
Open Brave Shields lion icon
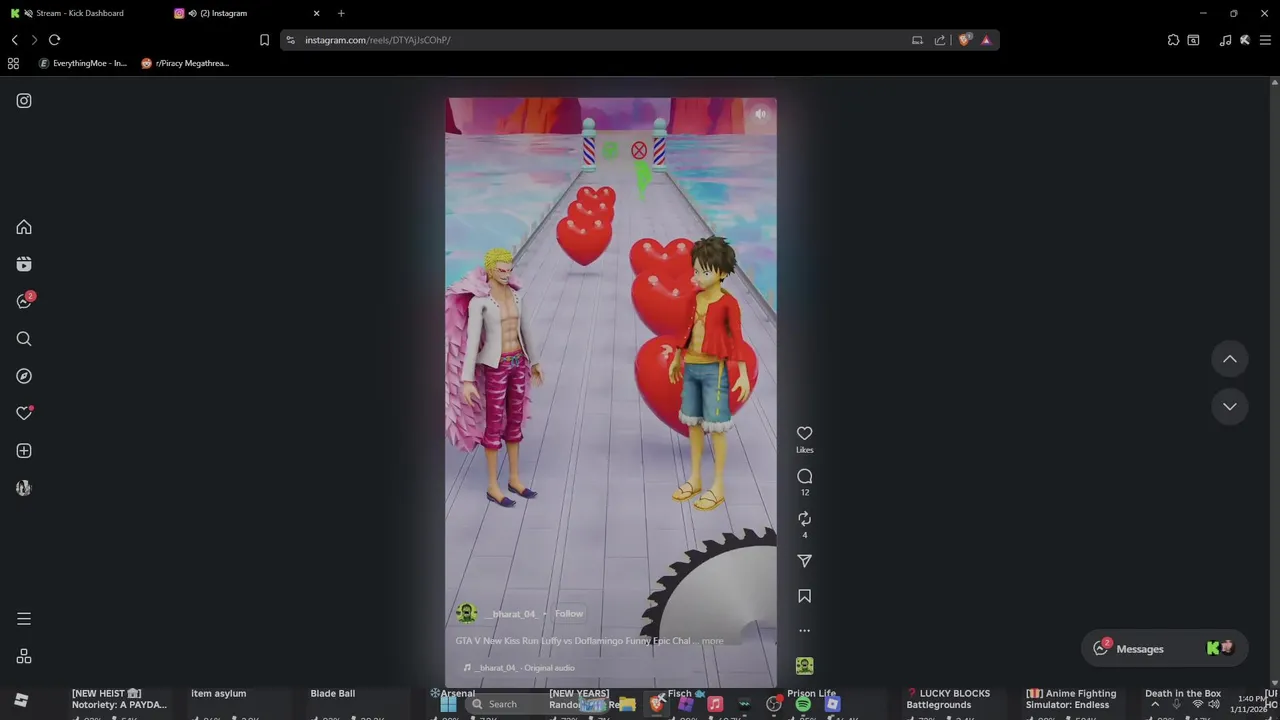pos(964,40)
